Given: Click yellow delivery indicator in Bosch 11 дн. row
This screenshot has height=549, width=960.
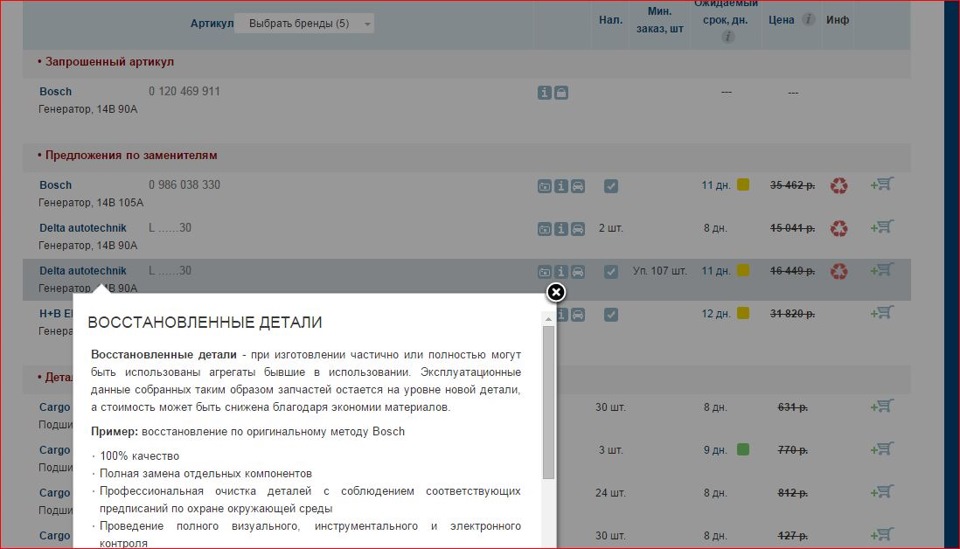Looking at the screenshot, I should click(x=743, y=185).
